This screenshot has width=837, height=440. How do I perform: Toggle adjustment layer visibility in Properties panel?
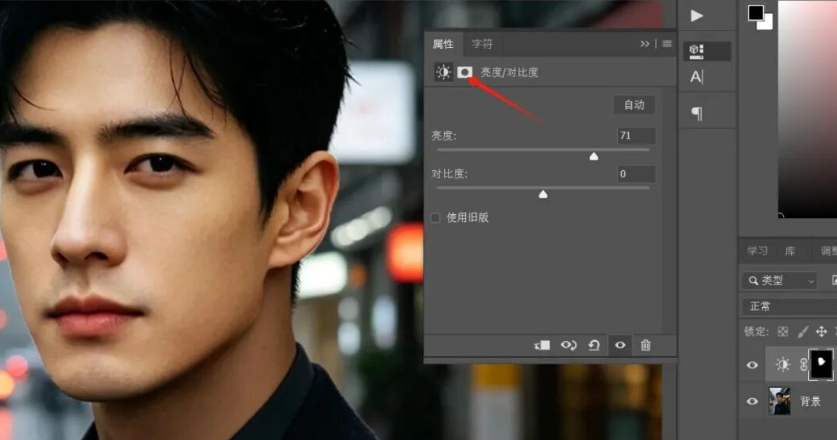(x=620, y=345)
